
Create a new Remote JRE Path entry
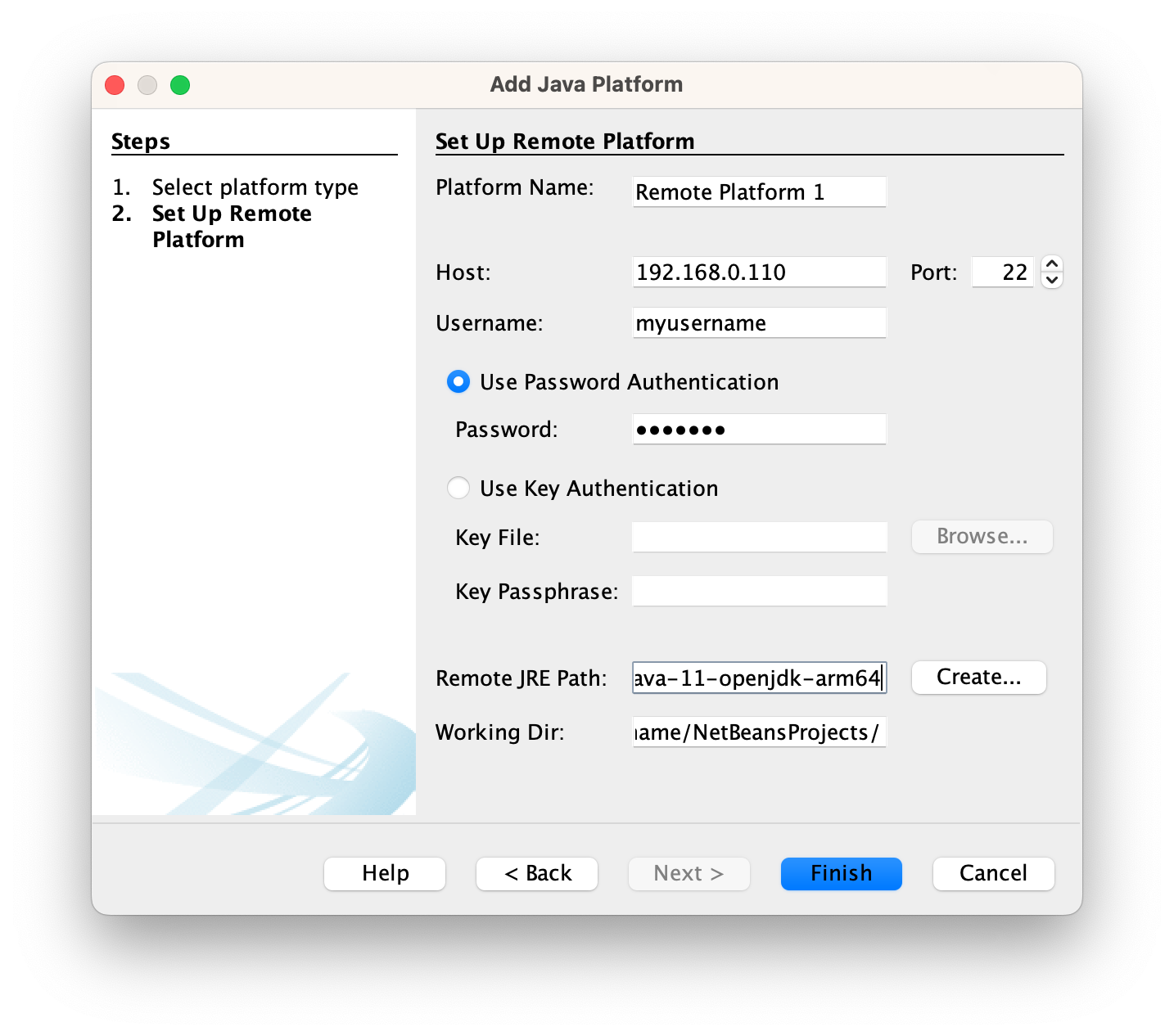click(978, 678)
